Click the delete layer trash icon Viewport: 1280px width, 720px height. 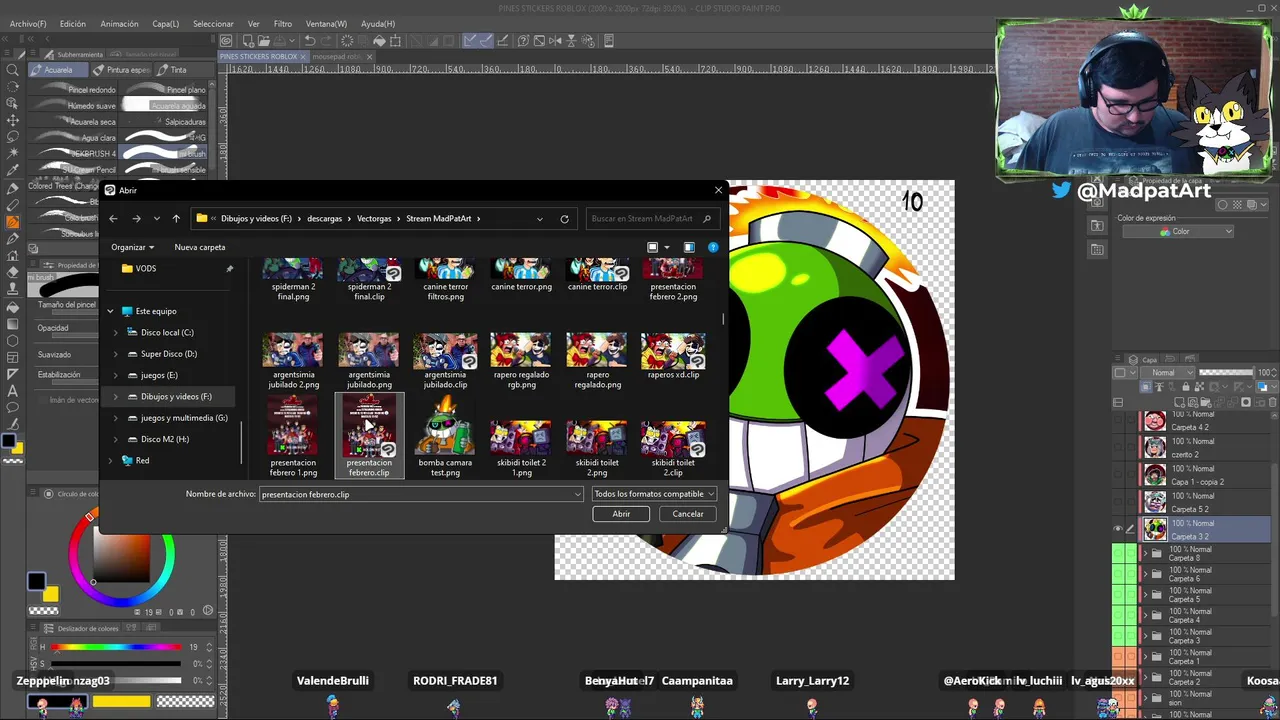click(1272, 402)
